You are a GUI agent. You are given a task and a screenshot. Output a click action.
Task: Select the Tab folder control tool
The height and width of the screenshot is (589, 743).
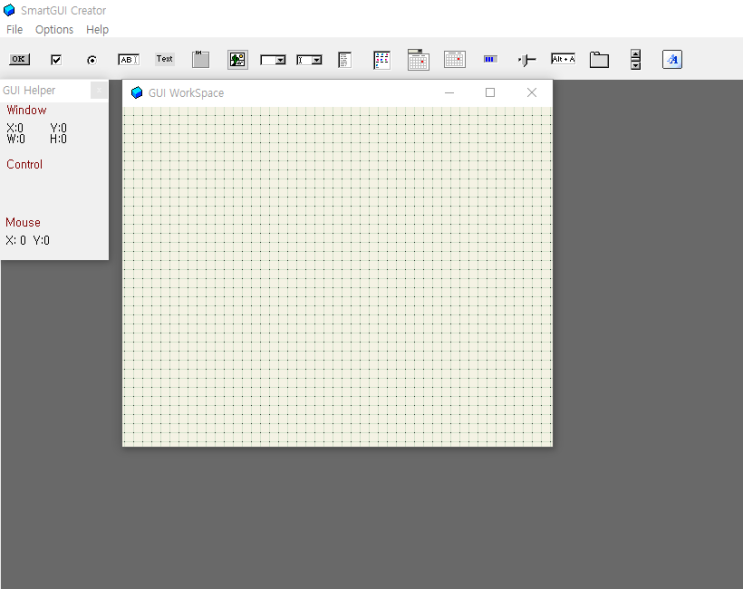click(599, 60)
